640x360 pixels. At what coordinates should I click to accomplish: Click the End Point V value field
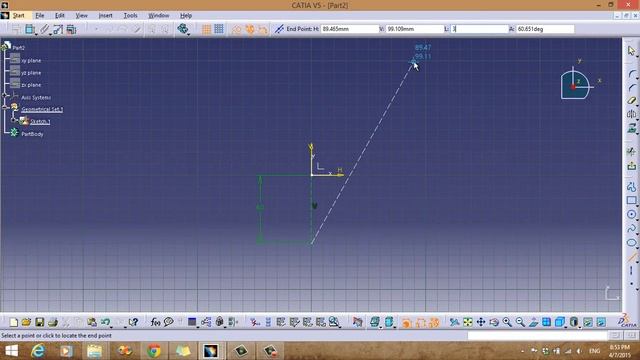pos(414,29)
